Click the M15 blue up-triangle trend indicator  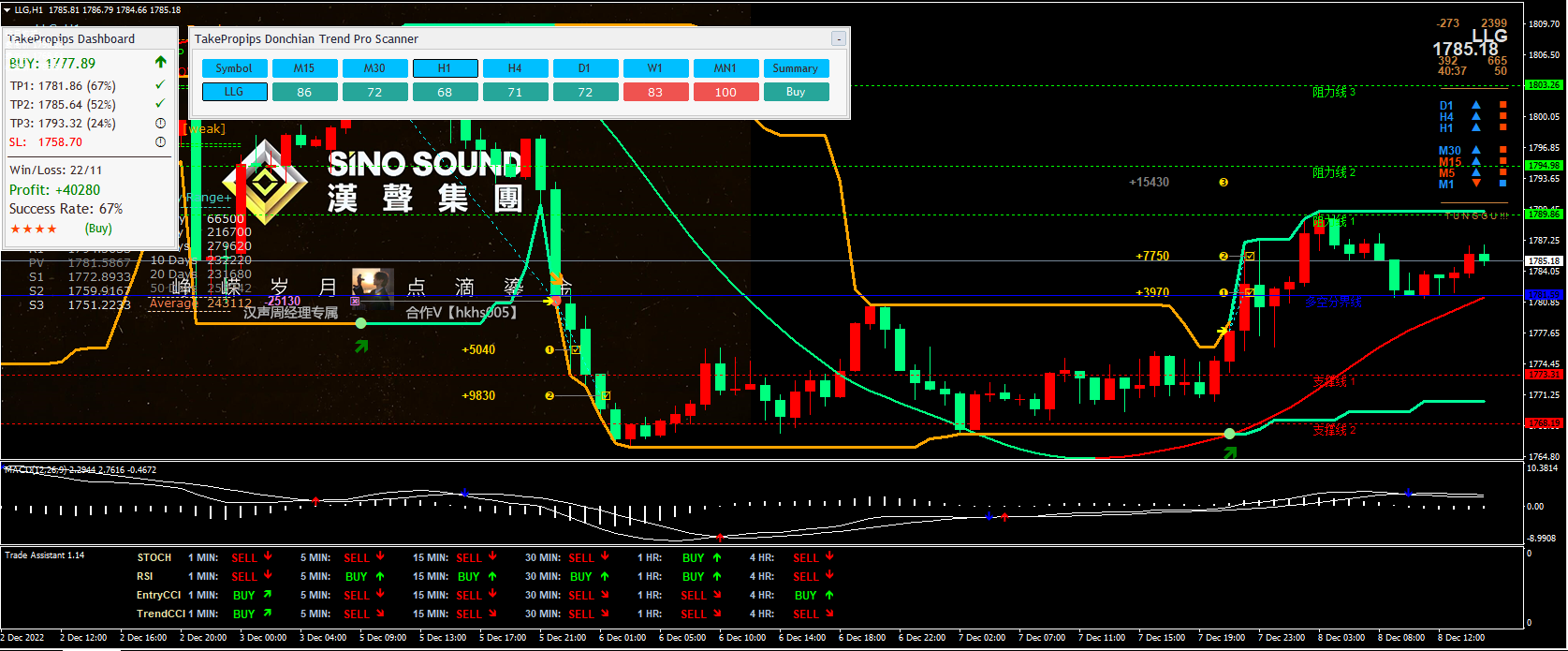pyautogui.click(x=1476, y=161)
